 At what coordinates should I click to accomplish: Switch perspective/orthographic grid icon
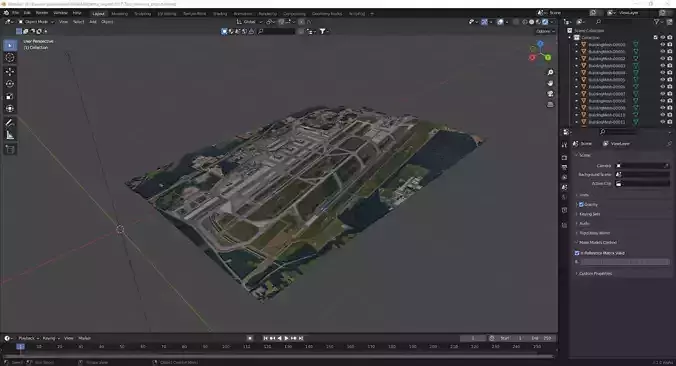pos(550,105)
